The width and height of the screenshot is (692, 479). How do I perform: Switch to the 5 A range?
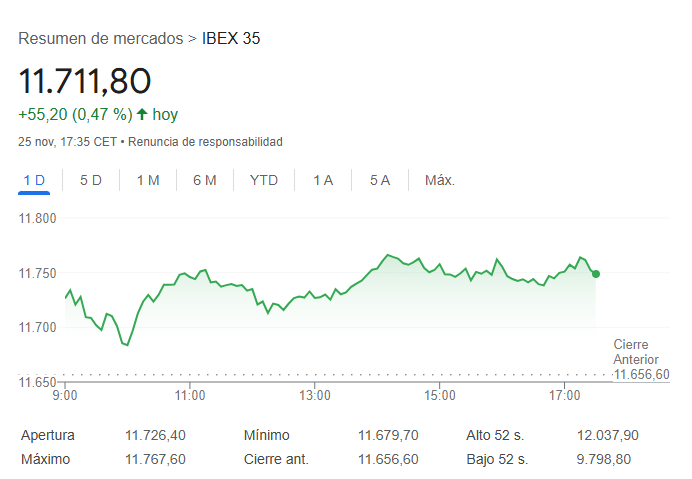[380, 180]
